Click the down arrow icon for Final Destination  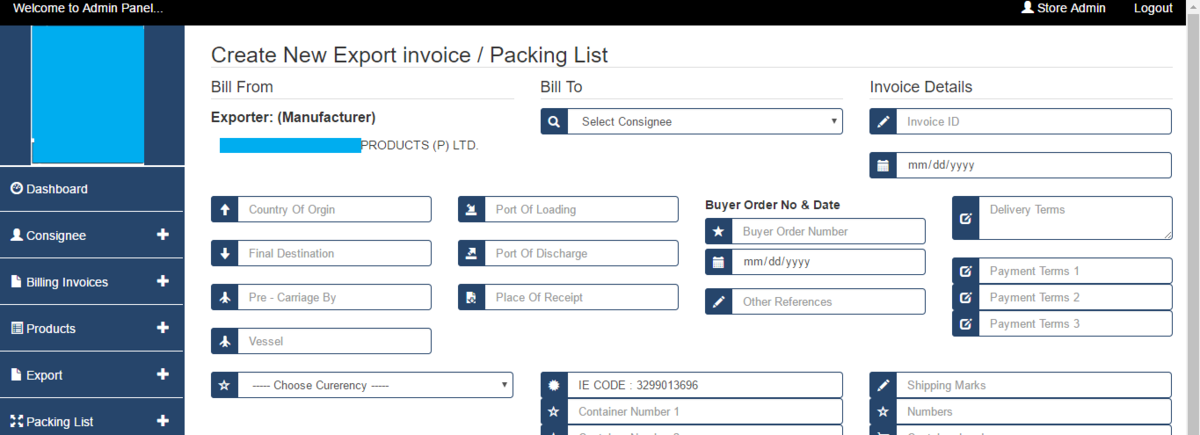tap(224, 254)
